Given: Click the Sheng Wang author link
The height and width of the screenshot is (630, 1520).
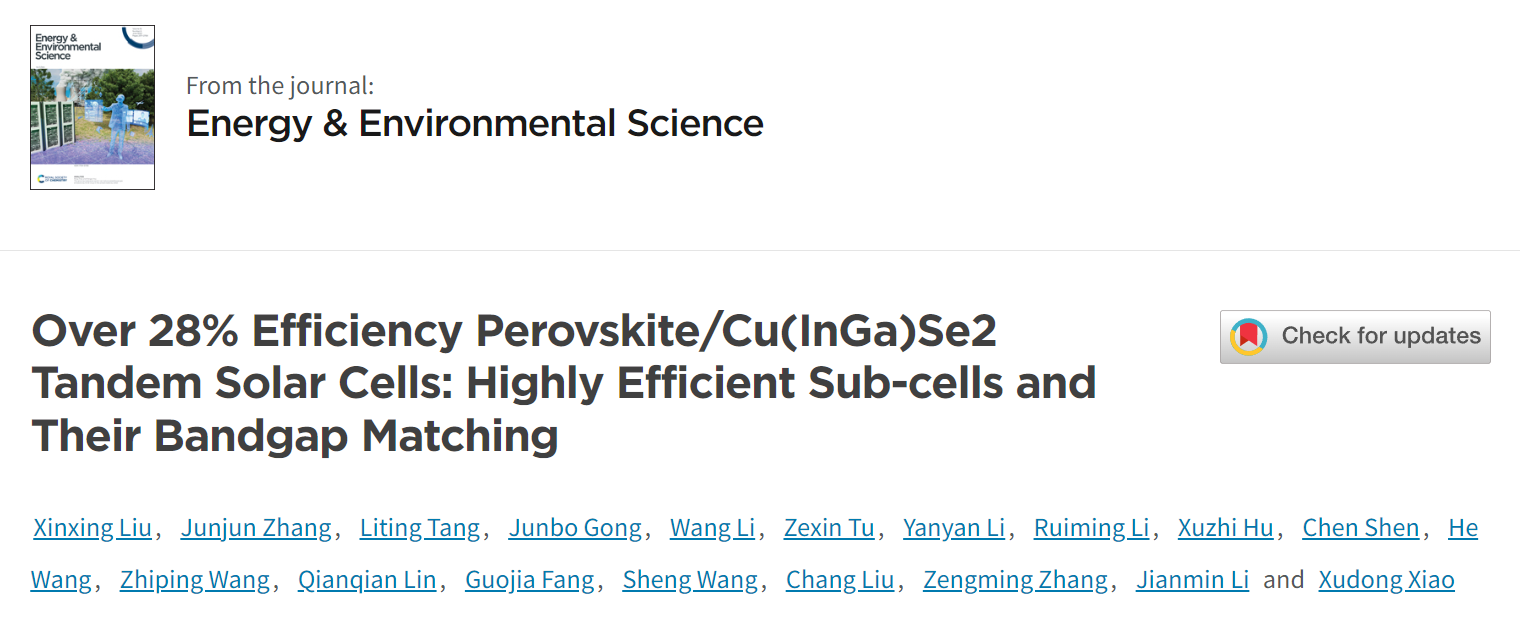Looking at the screenshot, I should [690, 580].
